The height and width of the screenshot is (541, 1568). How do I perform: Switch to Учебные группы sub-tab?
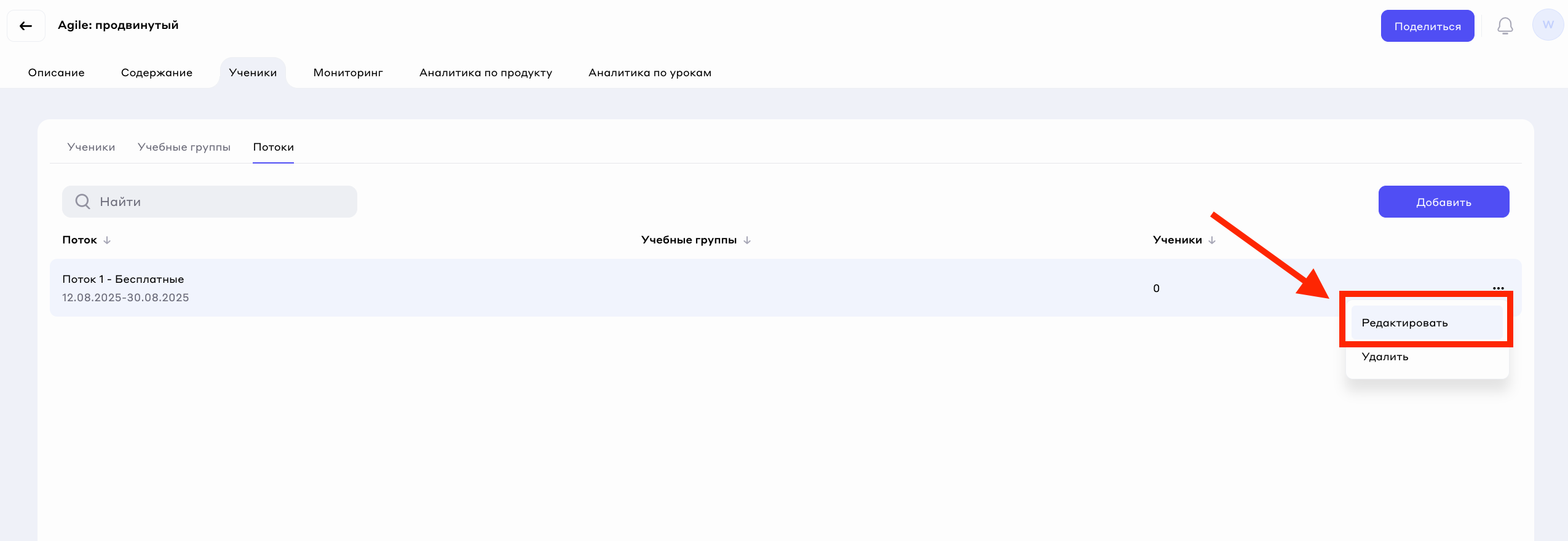click(x=184, y=147)
